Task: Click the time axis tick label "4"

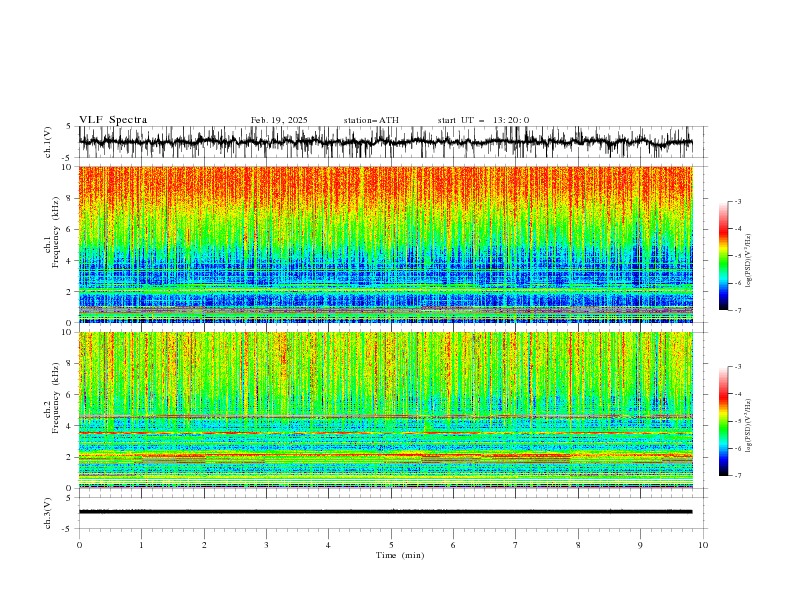Action: [x=328, y=545]
